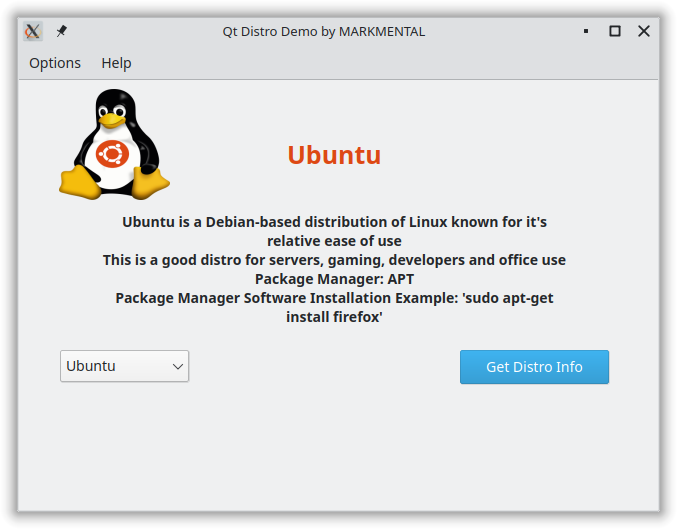The height and width of the screenshot is (529, 677).
Task: Click the 'This is a good distro' line
Action: [x=334, y=260]
